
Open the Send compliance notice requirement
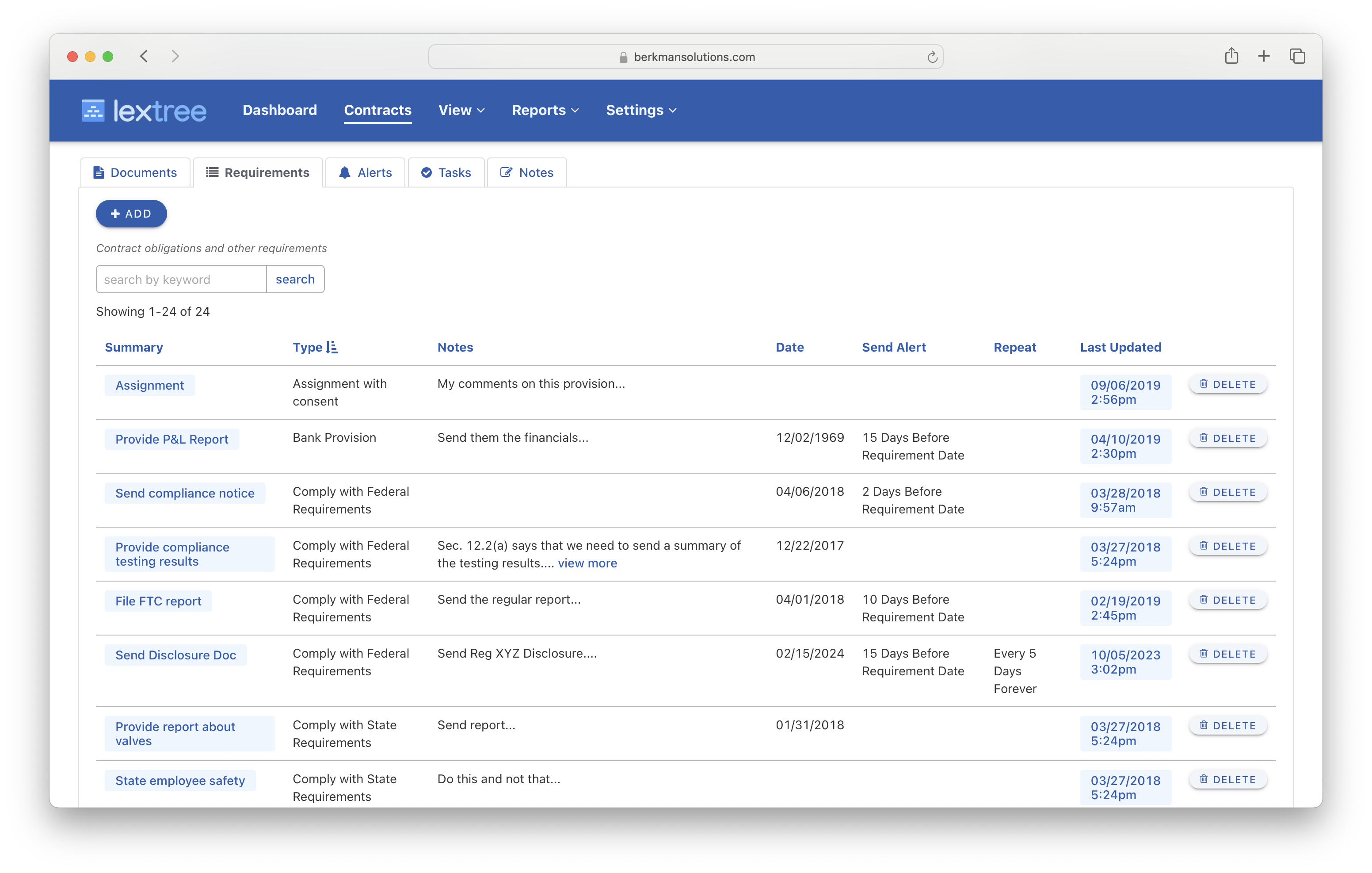pyautogui.click(x=185, y=493)
